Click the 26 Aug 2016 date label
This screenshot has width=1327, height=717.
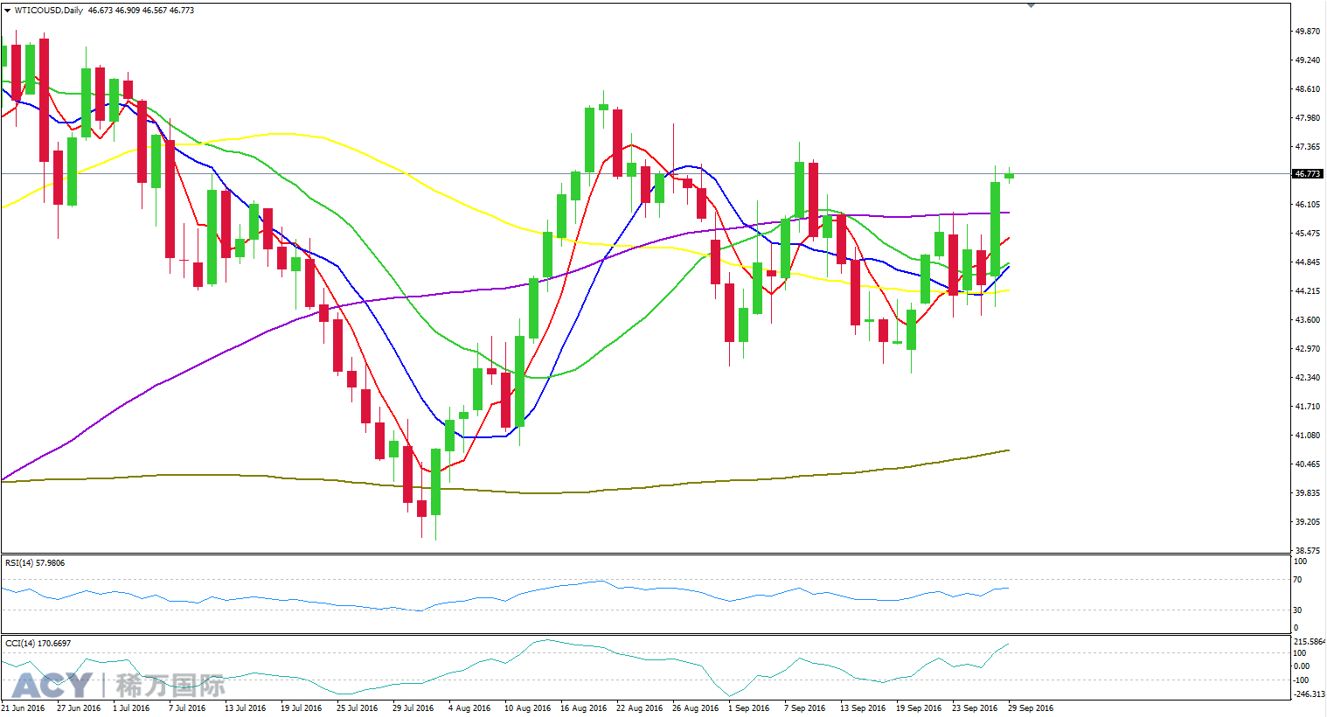point(695,708)
